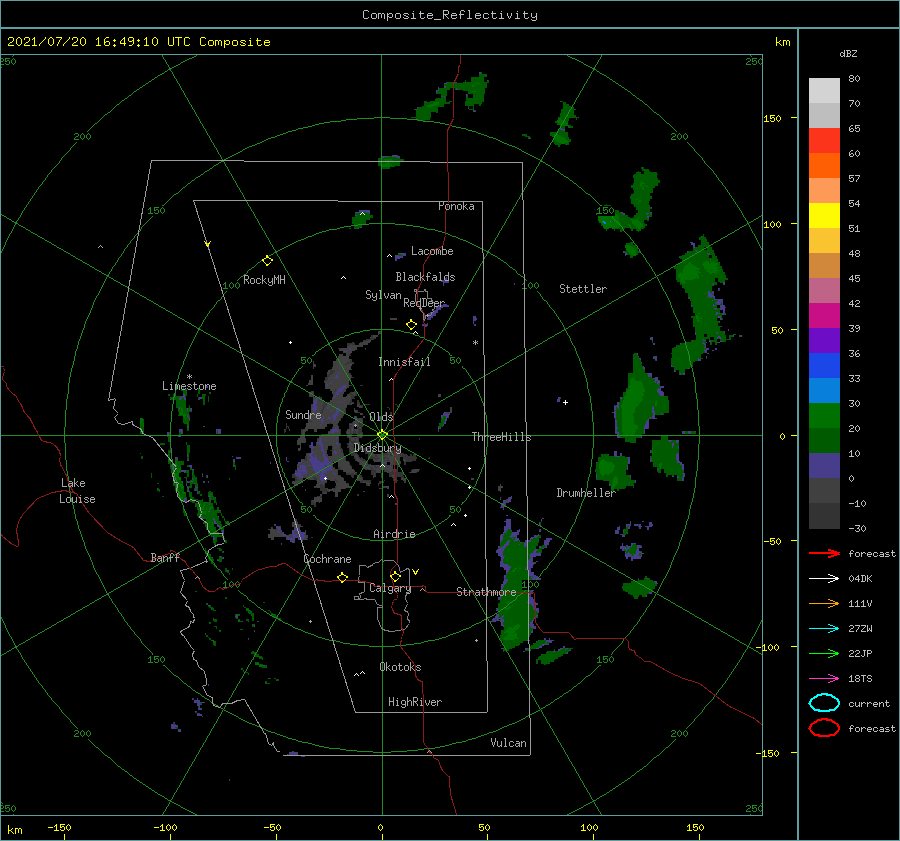
Task: Select the dark blue 33-36 dBZ swatch
Action: tap(824, 366)
